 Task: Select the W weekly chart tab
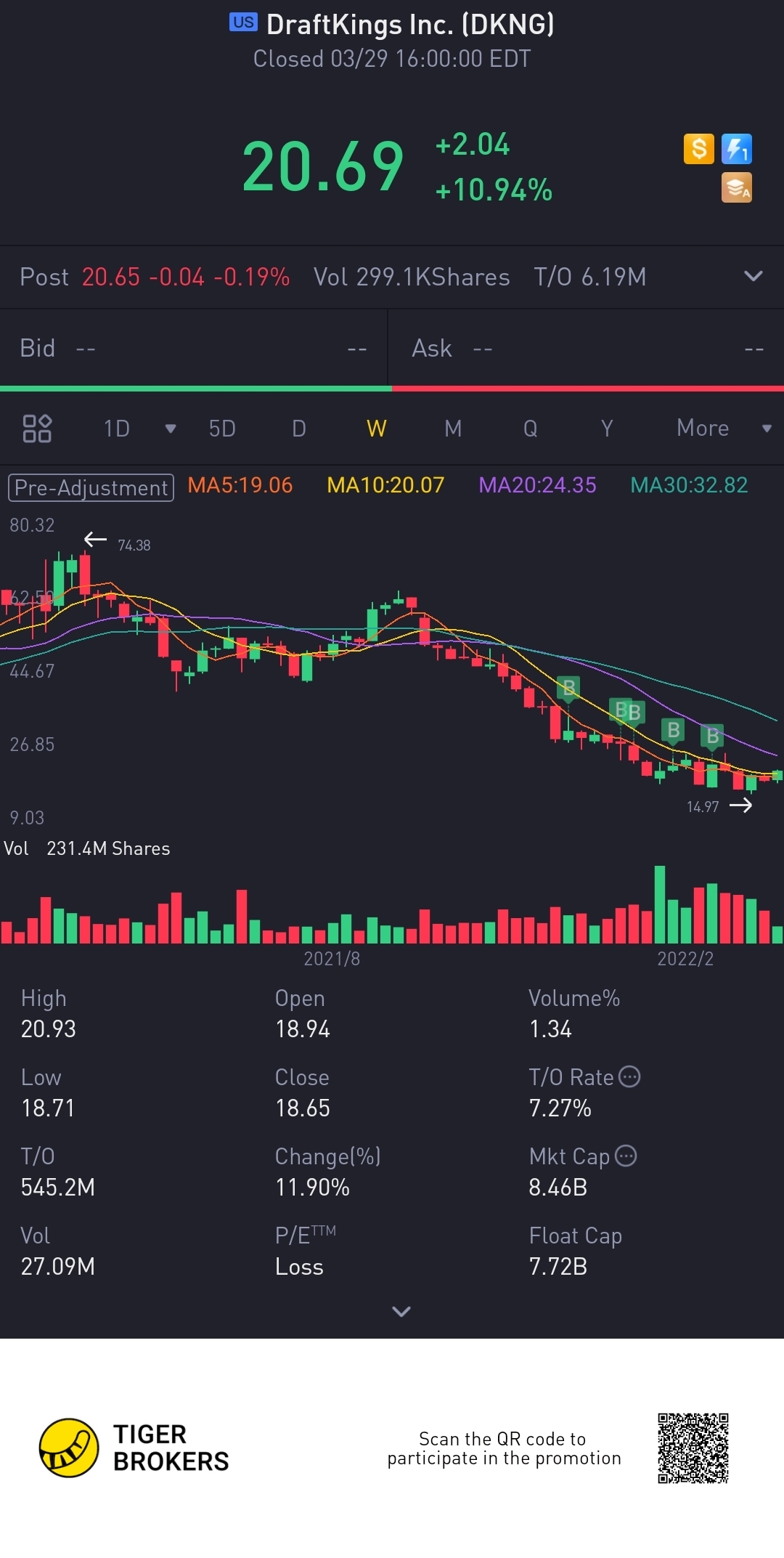(x=376, y=429)
